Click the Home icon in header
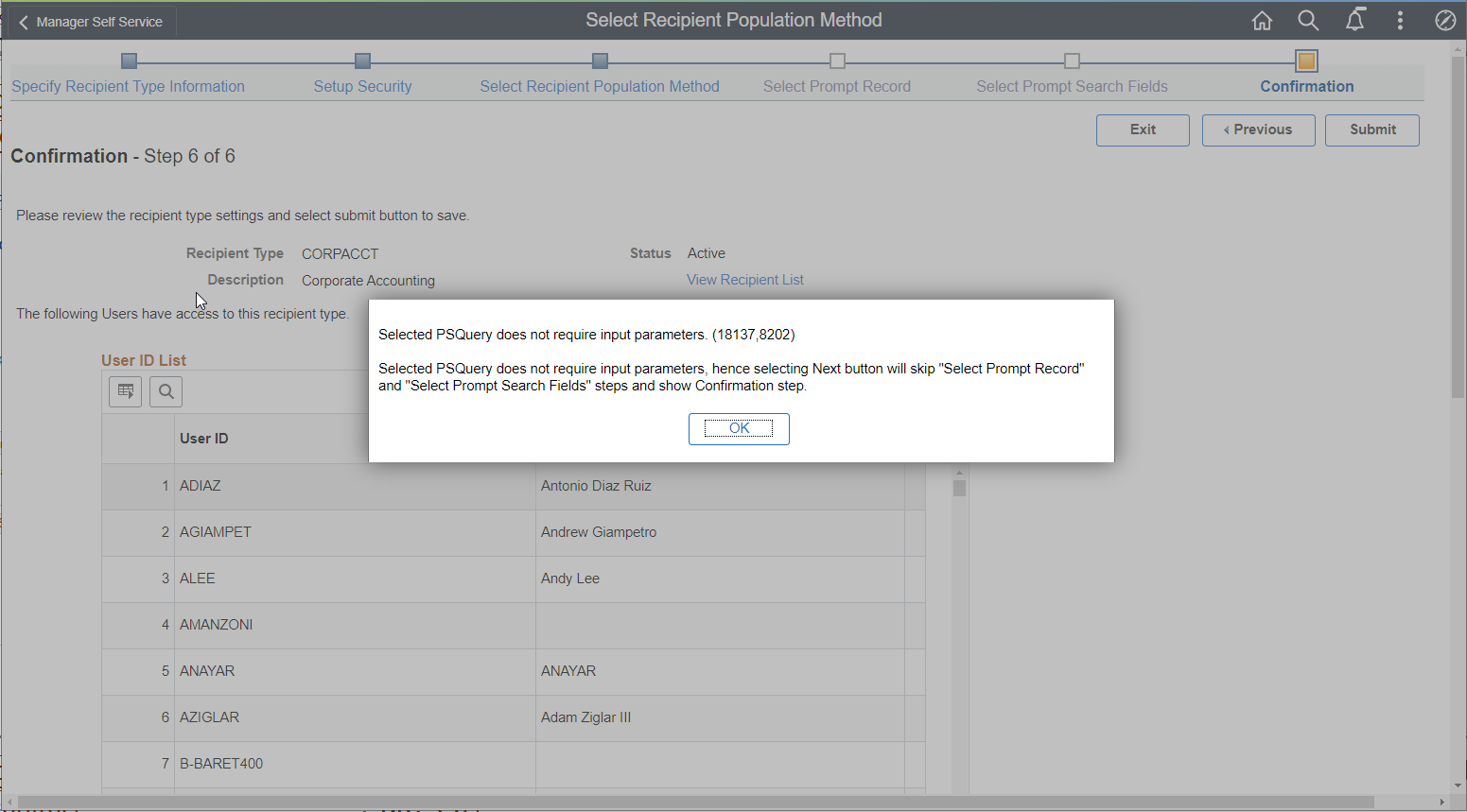The image size is (1467, 812). (x=1262, y=21)
